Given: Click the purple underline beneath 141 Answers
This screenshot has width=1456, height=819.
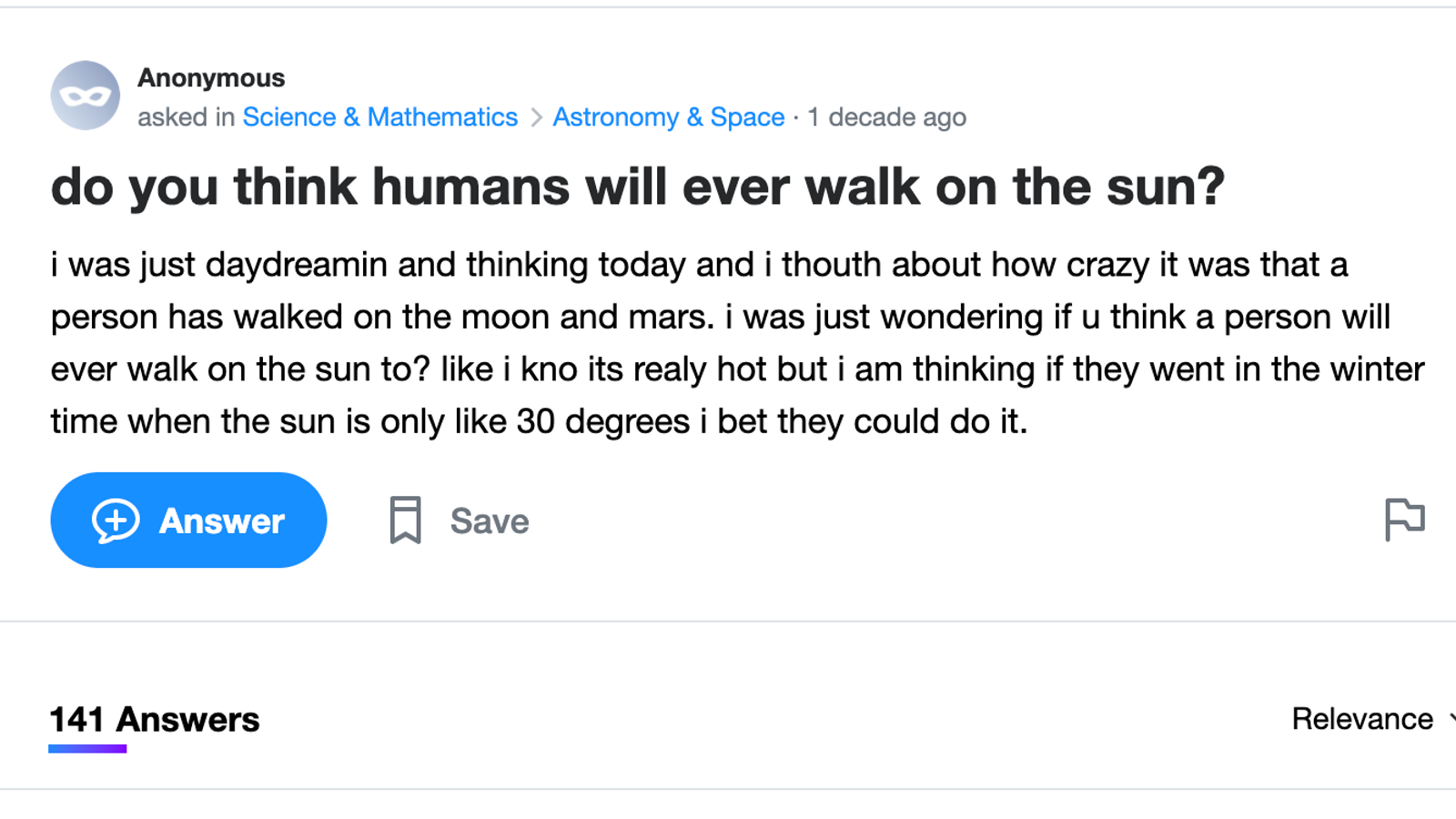Looking at the screenshot, I should (87, 749).
